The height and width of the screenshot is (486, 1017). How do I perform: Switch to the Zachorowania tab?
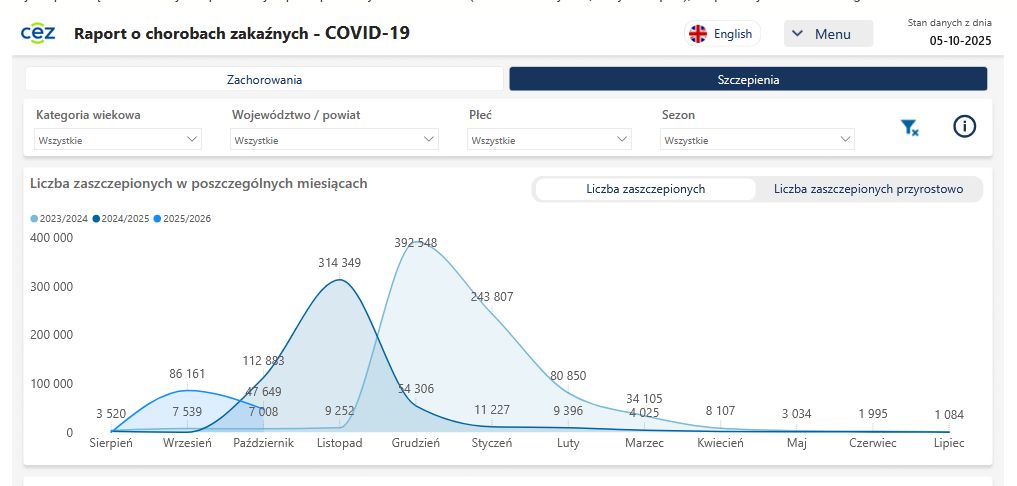265,80
